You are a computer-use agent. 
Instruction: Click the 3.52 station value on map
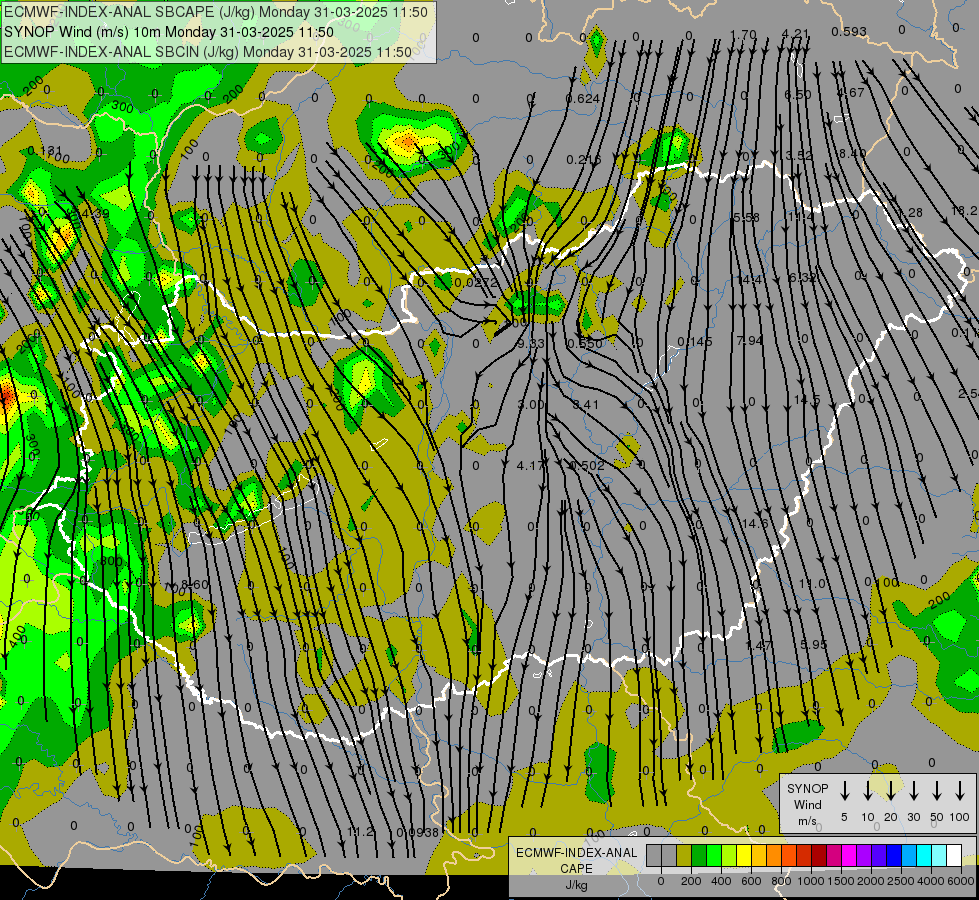(799, 156)
